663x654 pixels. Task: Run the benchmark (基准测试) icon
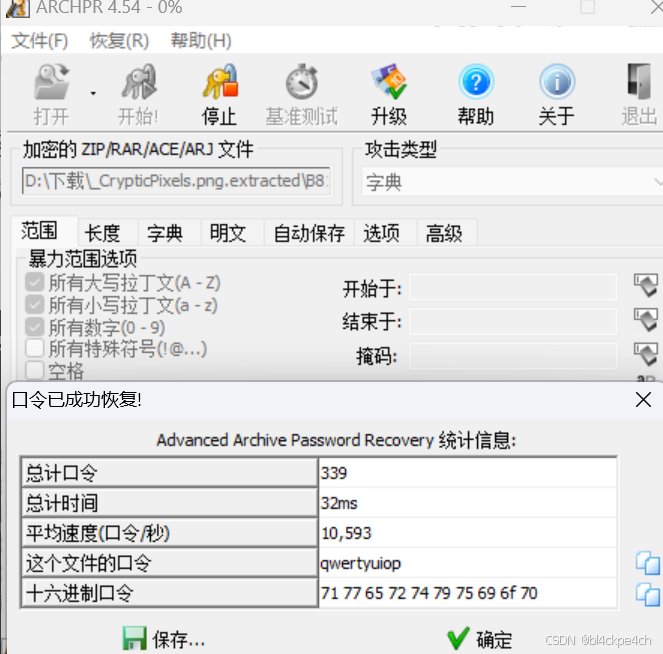(301, 82)
